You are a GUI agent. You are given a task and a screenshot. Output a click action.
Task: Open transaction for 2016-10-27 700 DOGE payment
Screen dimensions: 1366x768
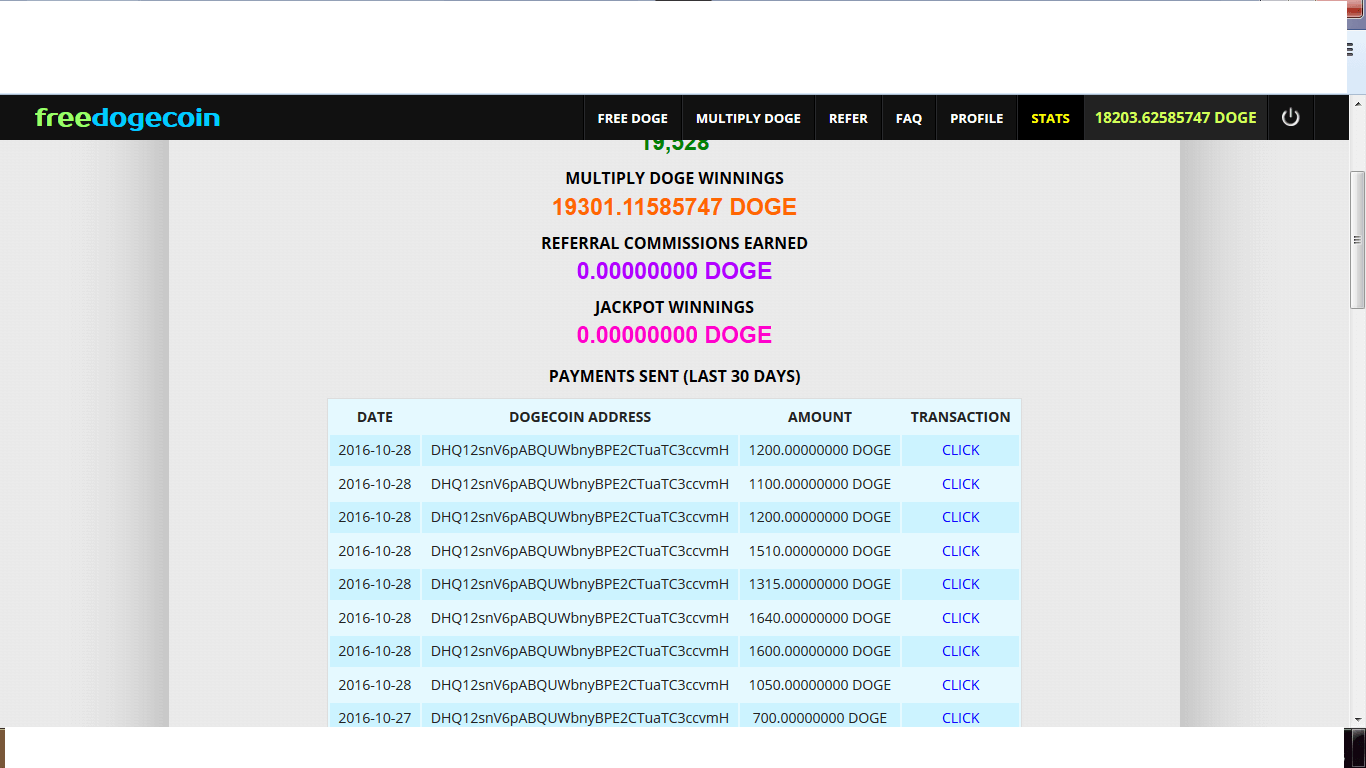point(960,718)
